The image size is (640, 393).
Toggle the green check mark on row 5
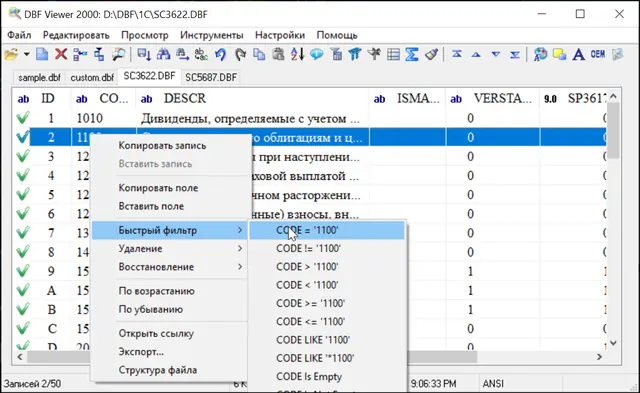[23, 194]
